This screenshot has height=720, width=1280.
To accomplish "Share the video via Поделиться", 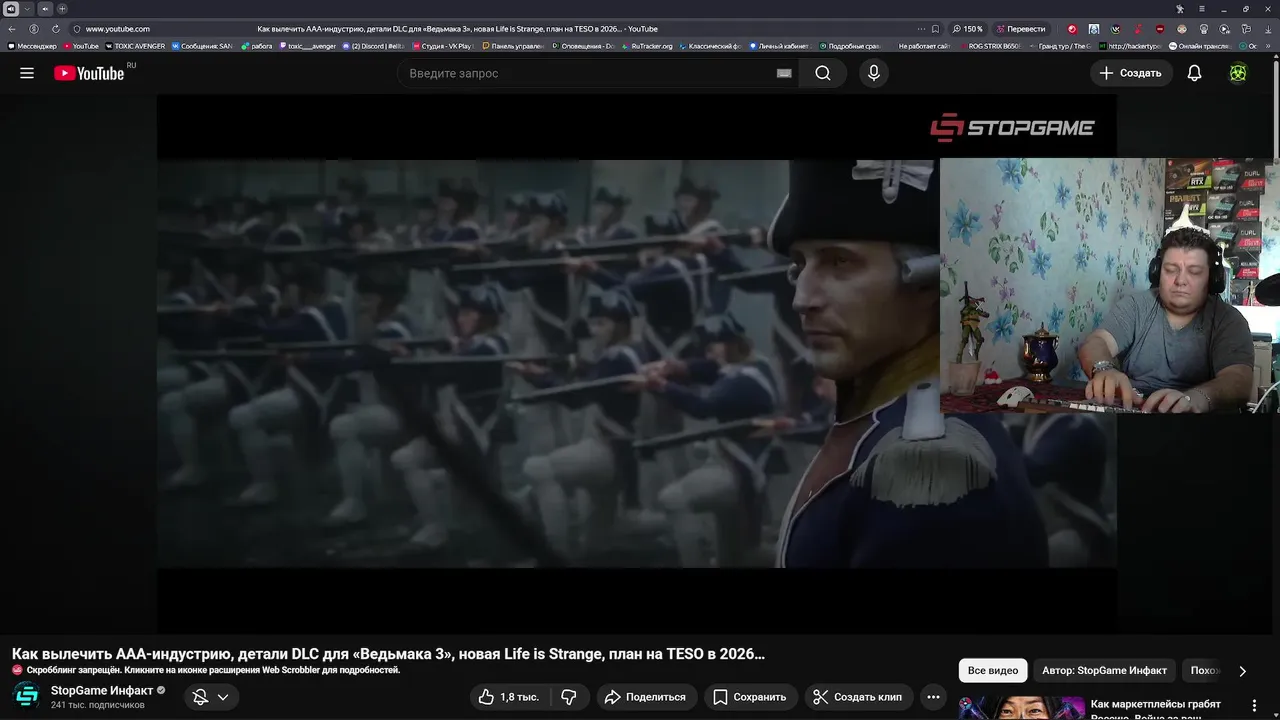I will point(646,697).
